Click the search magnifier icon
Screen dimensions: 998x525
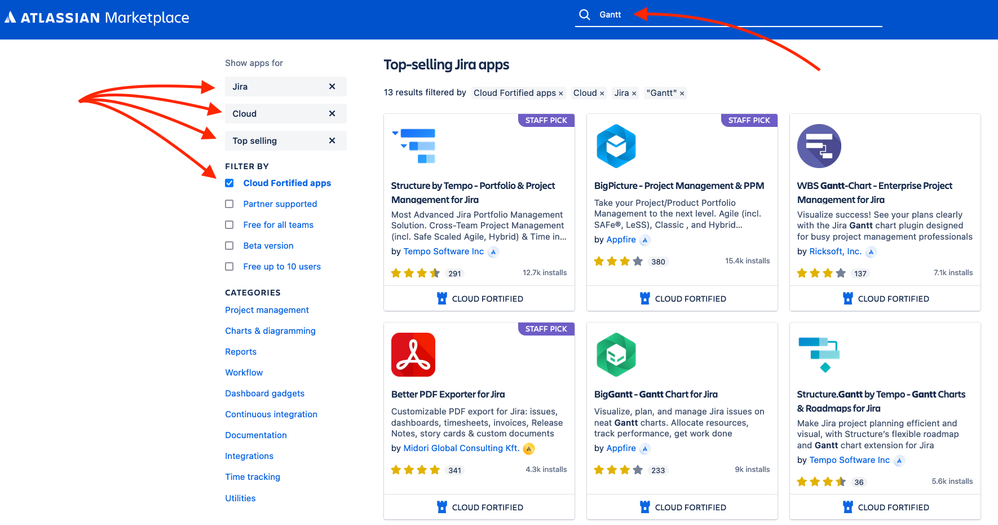tap(584, 15)
